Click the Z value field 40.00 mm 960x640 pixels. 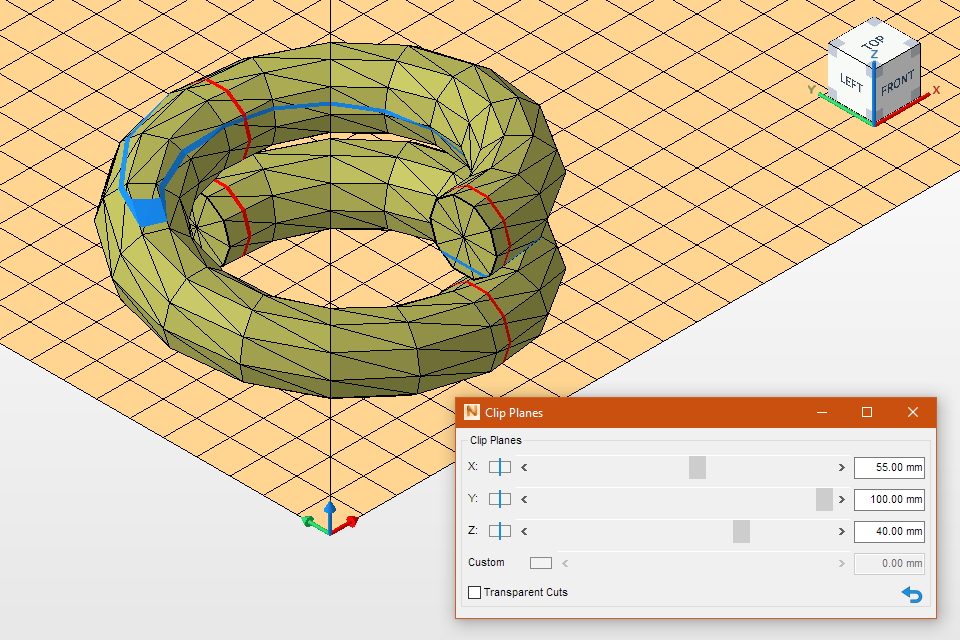[889, 531]
